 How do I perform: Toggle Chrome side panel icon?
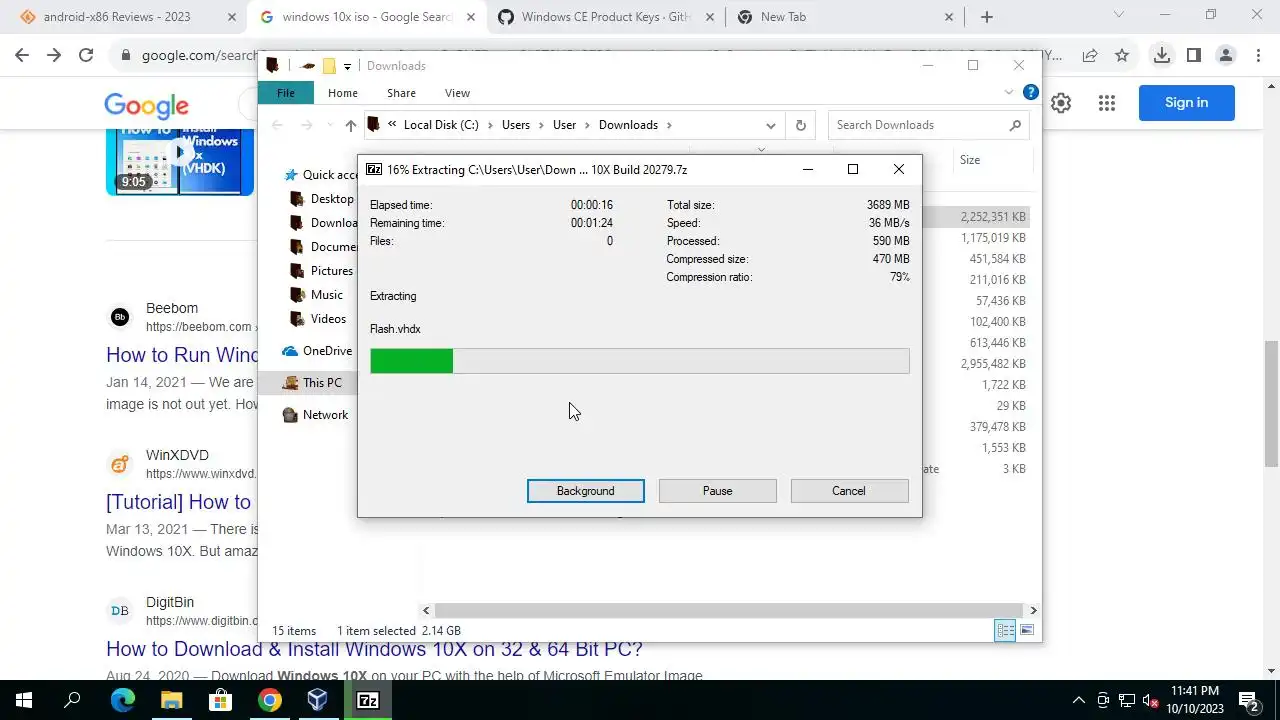tap(1194, 56)
